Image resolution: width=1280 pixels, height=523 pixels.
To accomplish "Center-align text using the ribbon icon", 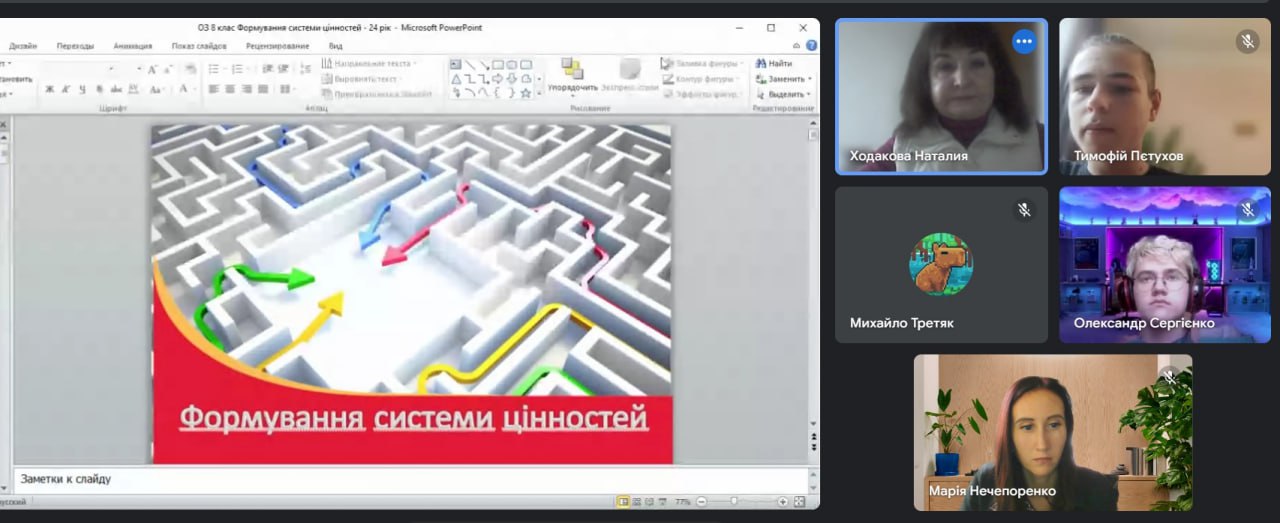I will (x=230, y=89).
